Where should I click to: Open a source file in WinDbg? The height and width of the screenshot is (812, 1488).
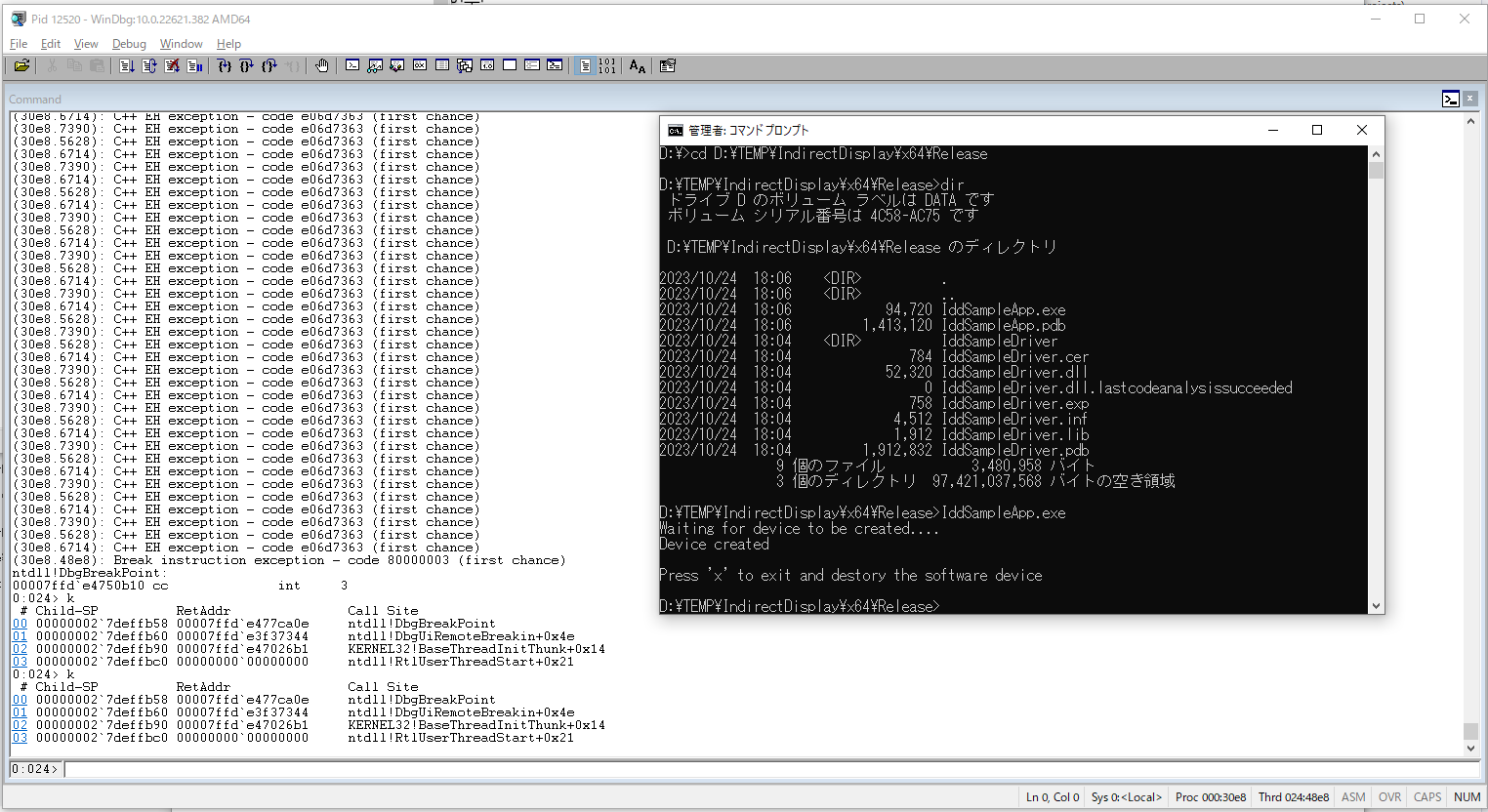point(21,65)
